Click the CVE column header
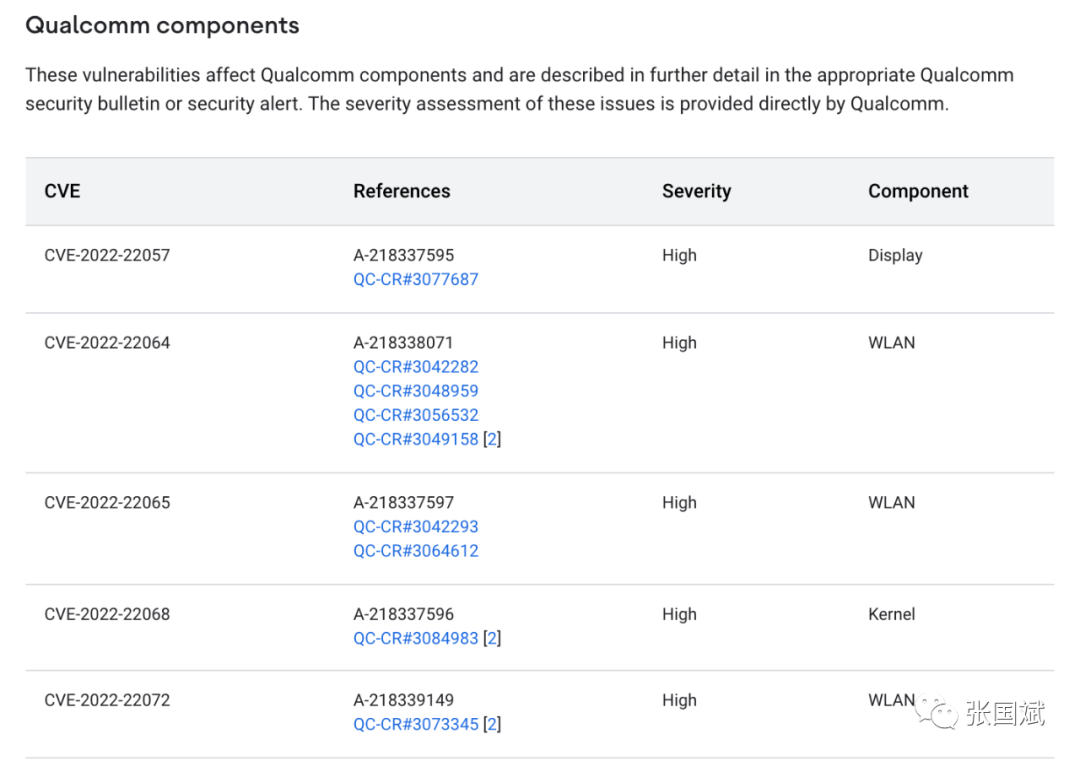Viewport: 1080px width, 761px height. (62, 191)
